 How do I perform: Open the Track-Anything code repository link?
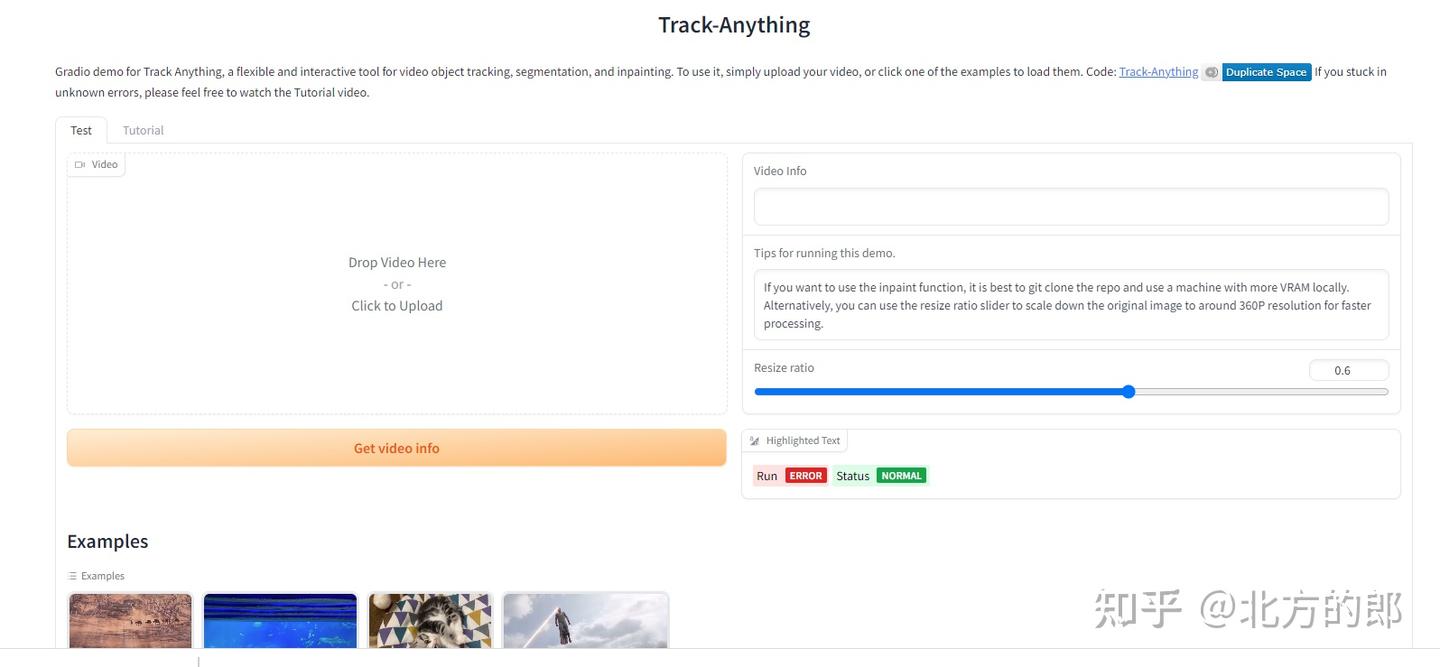(1158, 71)
